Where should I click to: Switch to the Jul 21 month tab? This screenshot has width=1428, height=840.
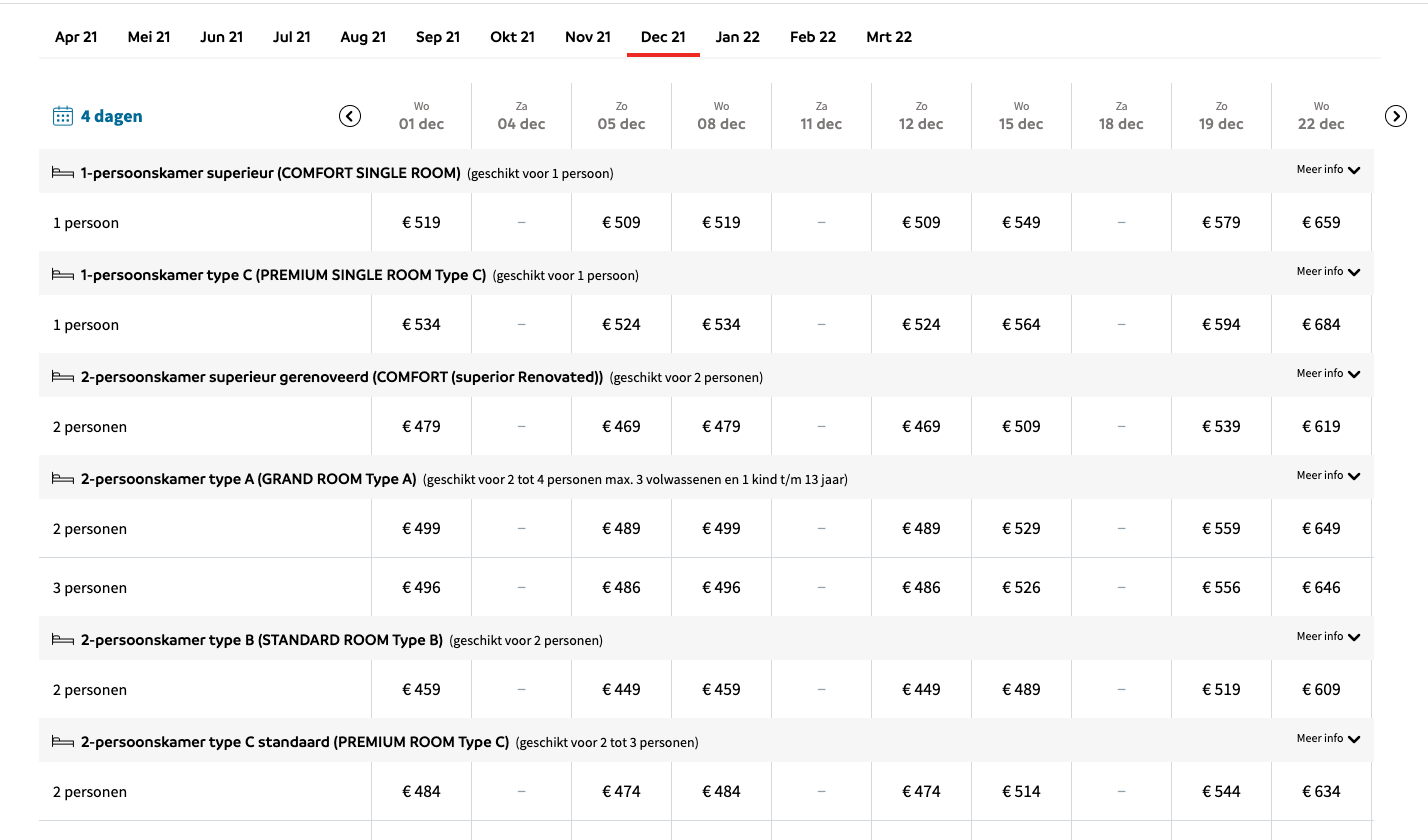tap(292, 37)
